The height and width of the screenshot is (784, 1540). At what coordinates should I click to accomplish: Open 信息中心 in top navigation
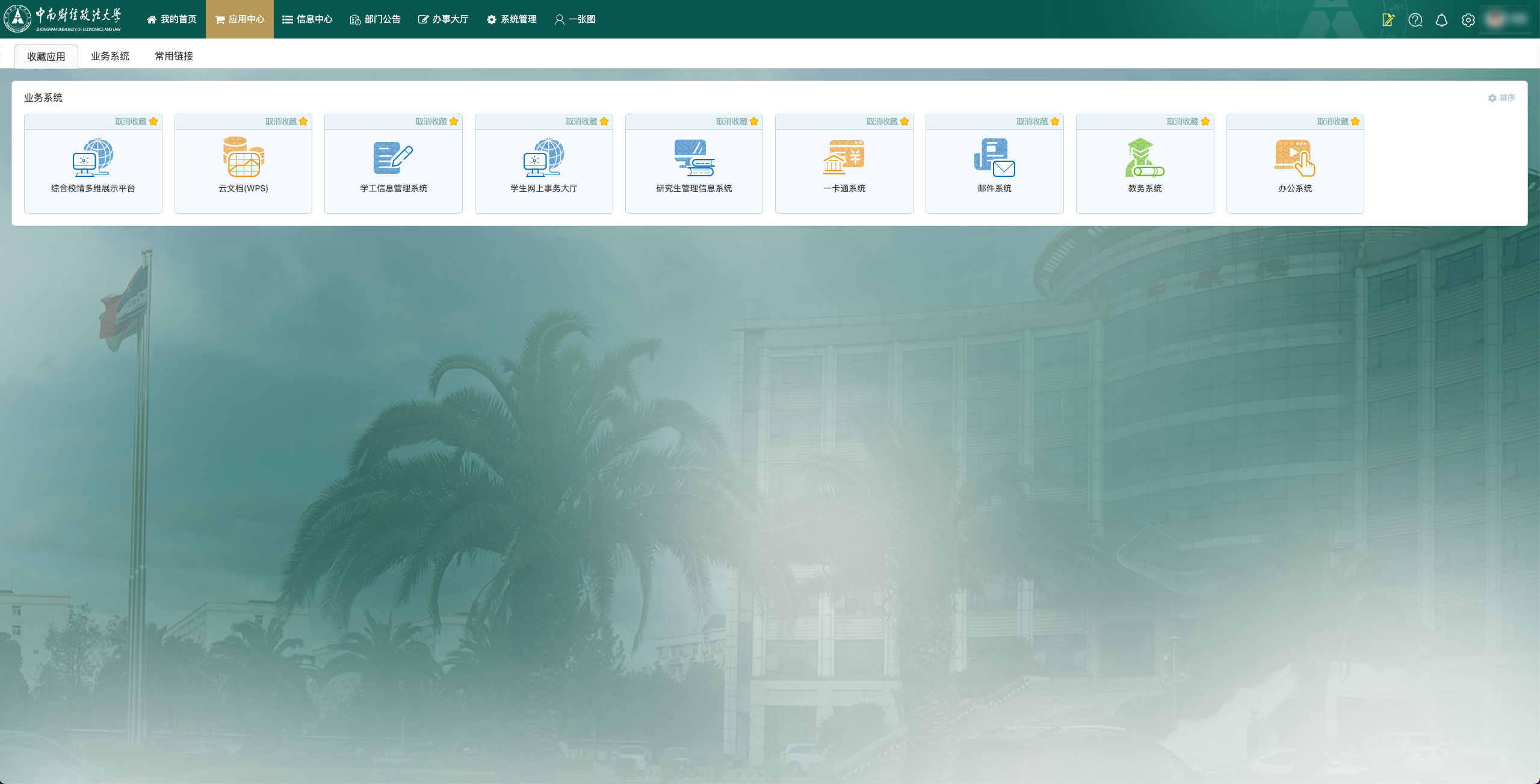(308, 19)
